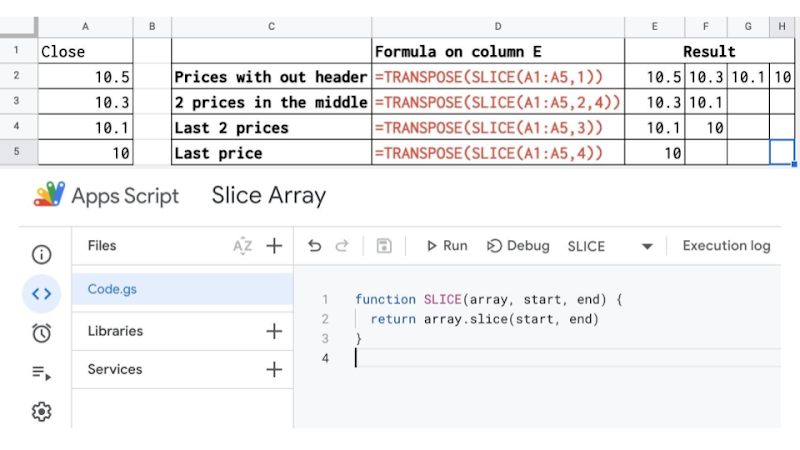
Task: Select the Code.gs file
Action: tap(111, 289)
